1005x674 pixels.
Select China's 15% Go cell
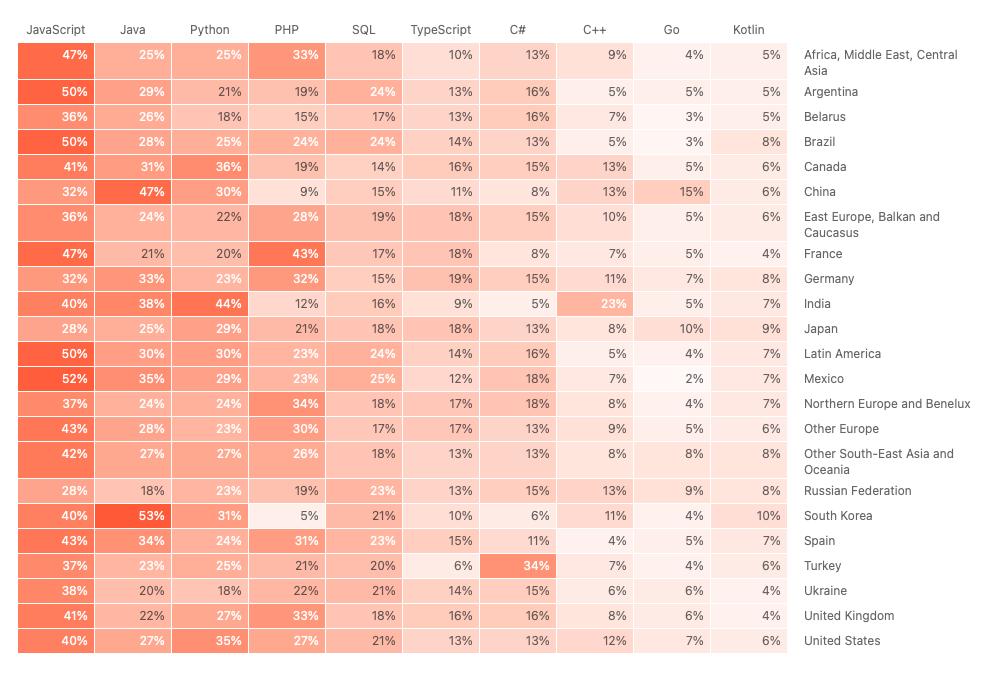point(672,192)
